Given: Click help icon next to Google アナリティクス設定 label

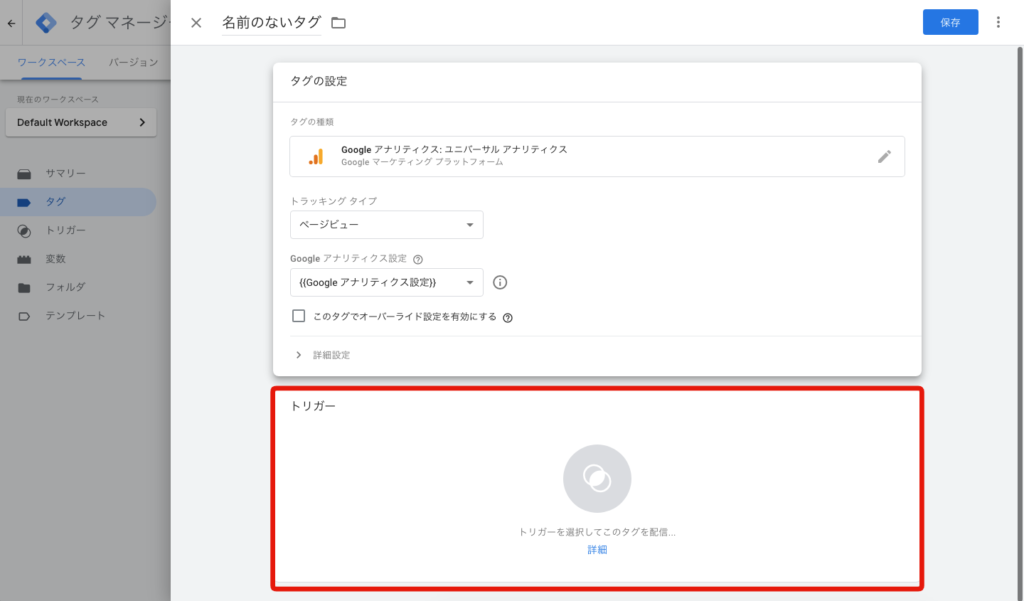Looking at the screenshot, I should point(418,259).
